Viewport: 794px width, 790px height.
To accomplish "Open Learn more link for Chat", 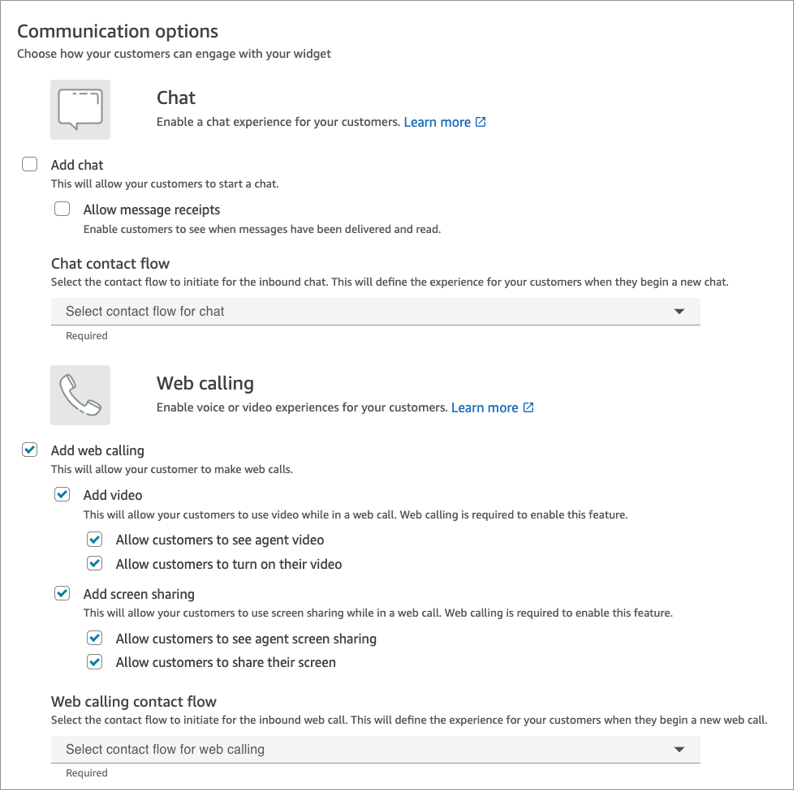I will [x=437, y=122].
